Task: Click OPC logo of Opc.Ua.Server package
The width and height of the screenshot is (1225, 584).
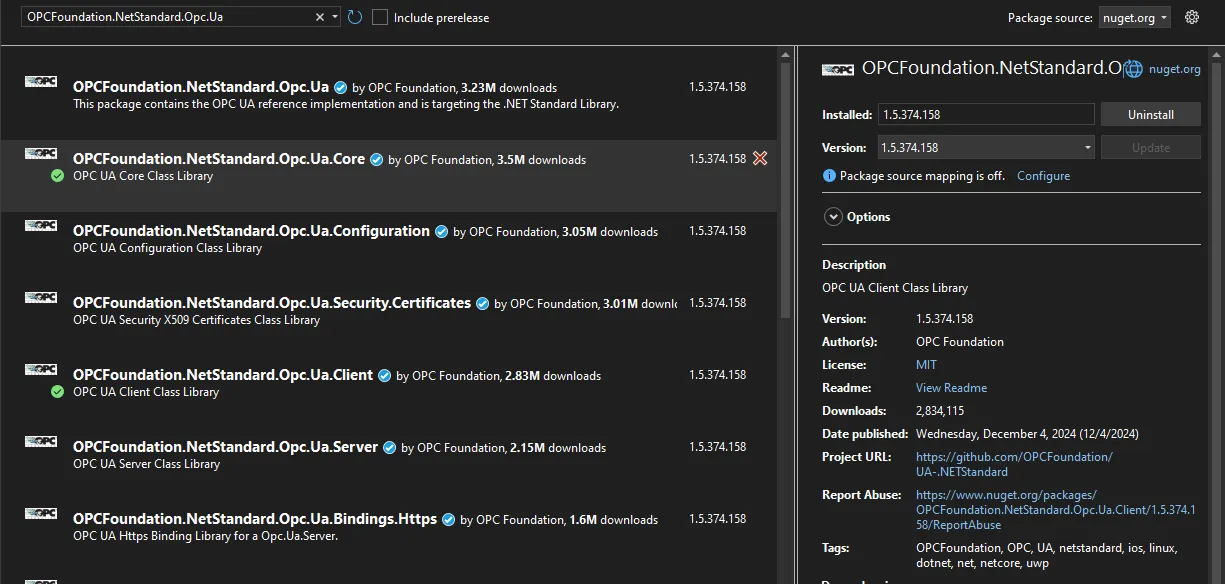Action: click(x=41, y=441)
